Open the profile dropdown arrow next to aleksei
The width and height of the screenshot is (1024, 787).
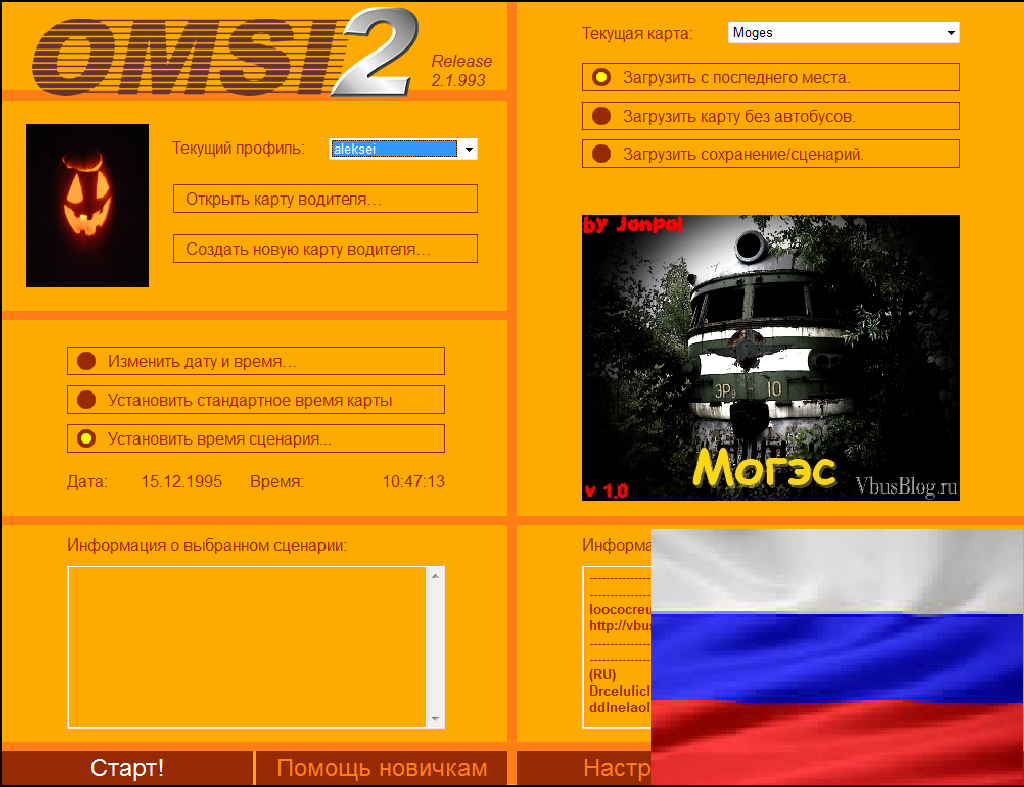pos(469,150)
